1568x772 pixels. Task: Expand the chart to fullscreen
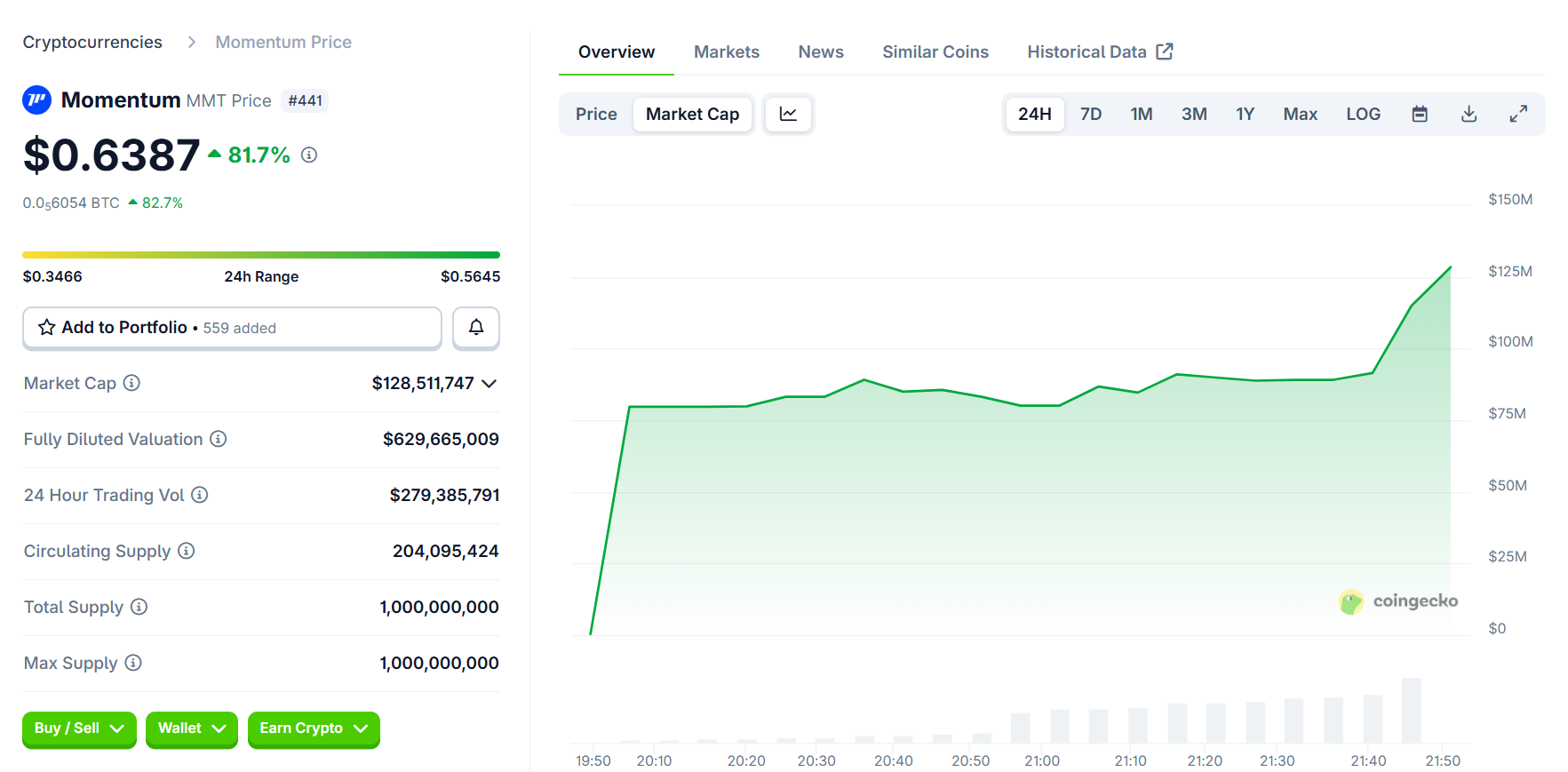[x=1518, y=114]
